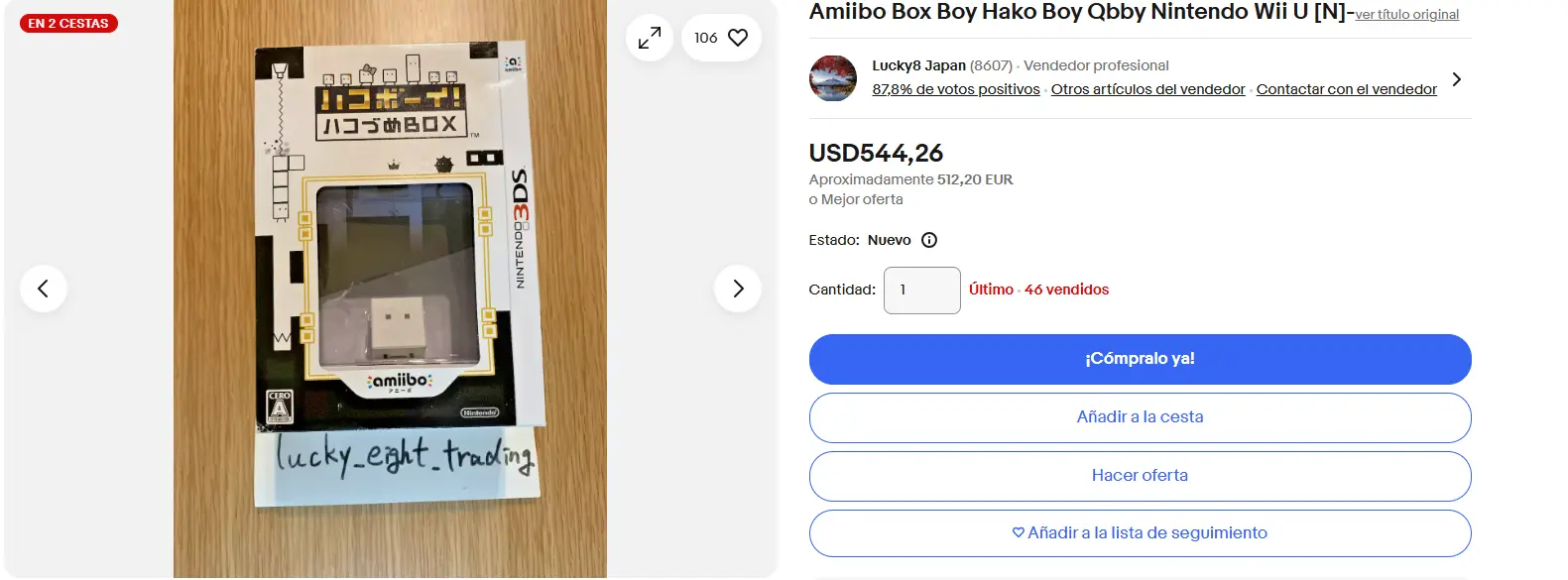Show the previous product image
Screen dimensions: 1568x580
43,289
